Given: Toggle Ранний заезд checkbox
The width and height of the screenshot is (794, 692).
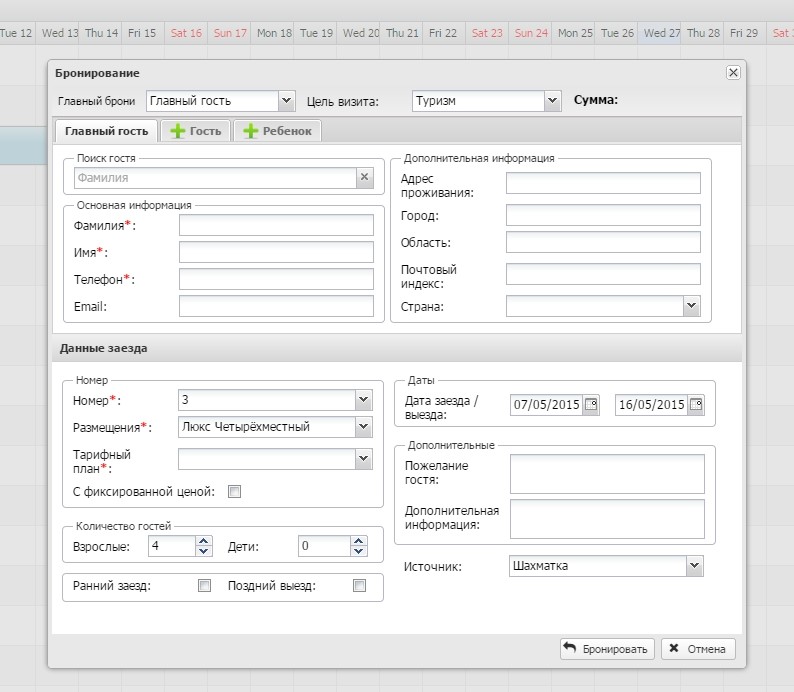Looking at the screenshot, I should point(205,586).
